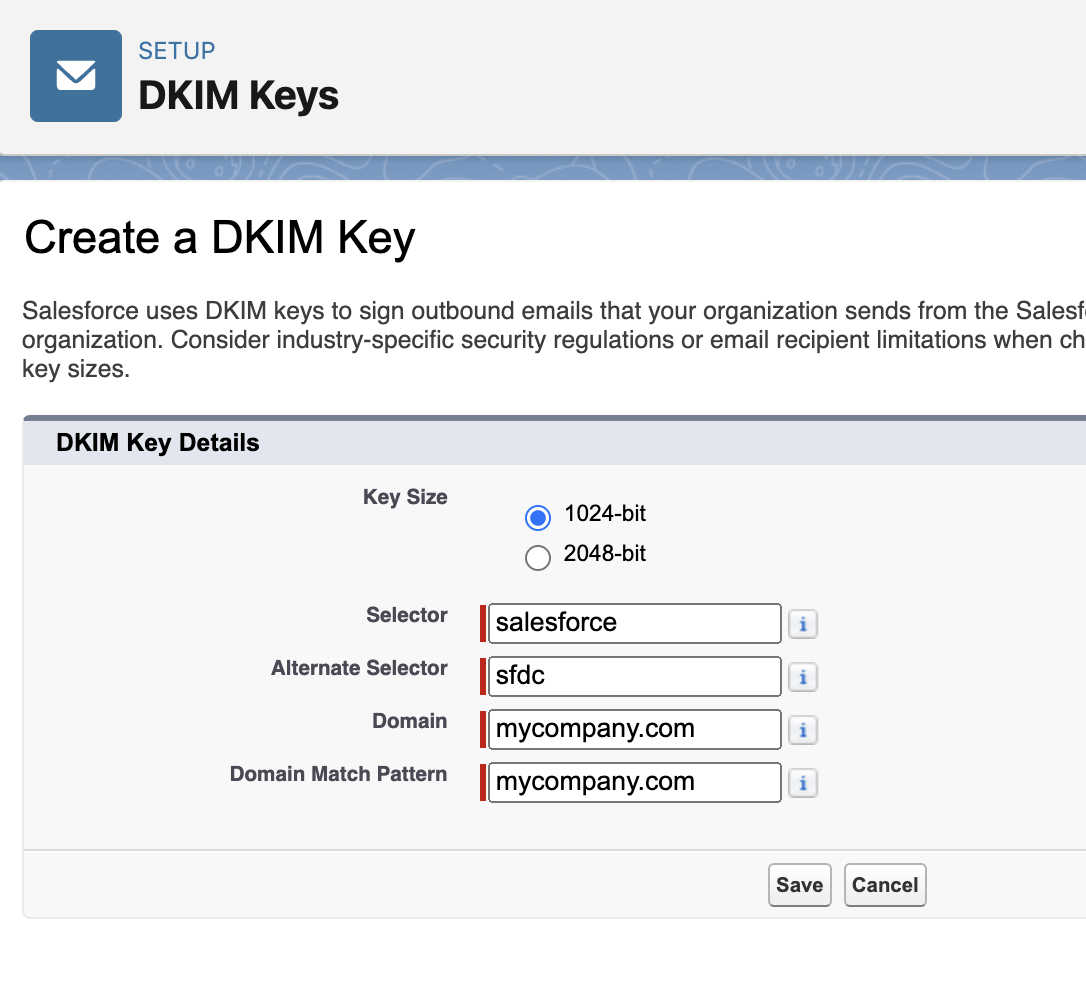The image size is (1086, 1006).
Task: Open info tooltip beside the Domain field
Action: [802, 729]
